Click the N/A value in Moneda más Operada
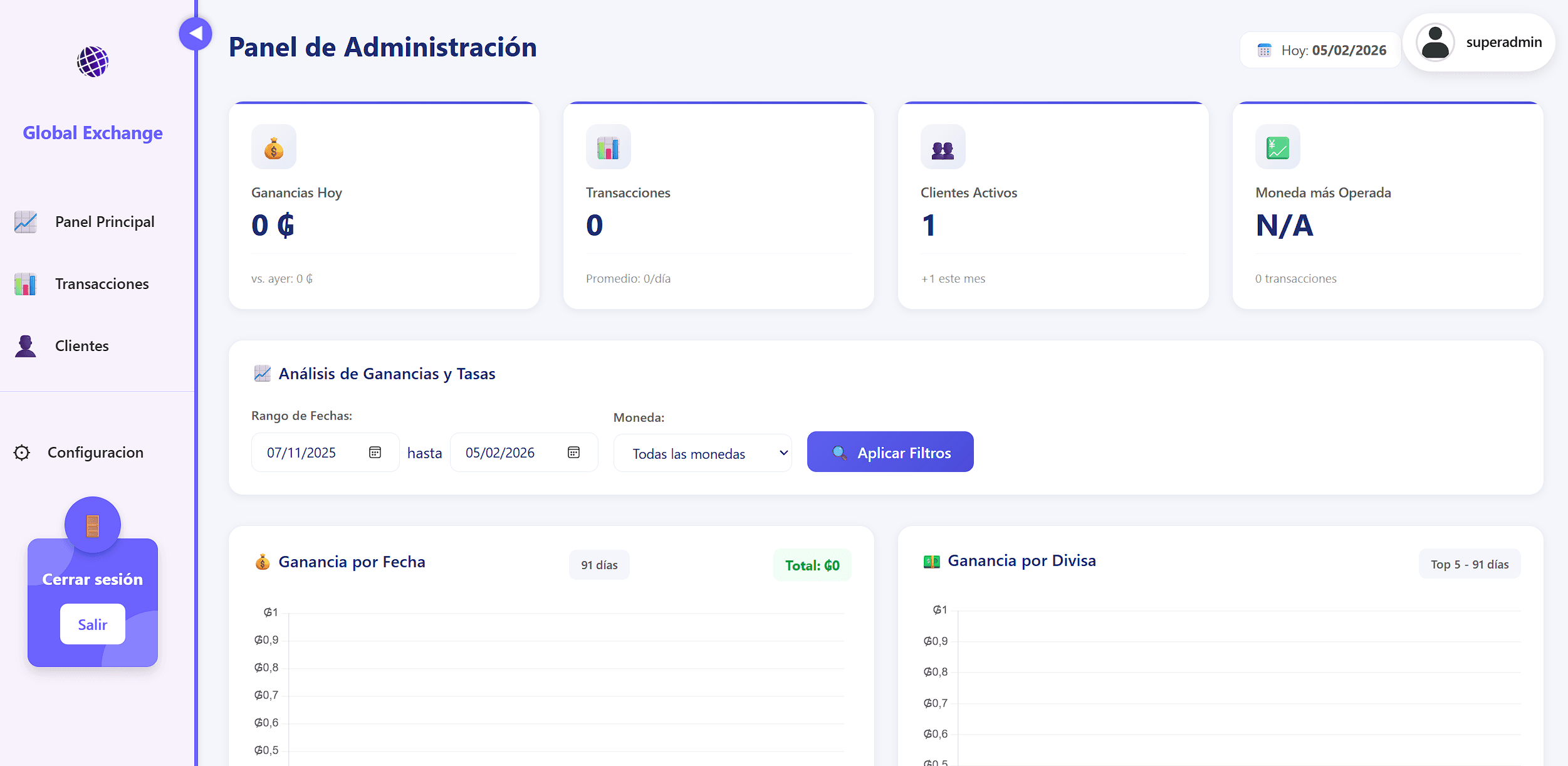The width and height of the screenshot is (1568, 766). 1285,225
